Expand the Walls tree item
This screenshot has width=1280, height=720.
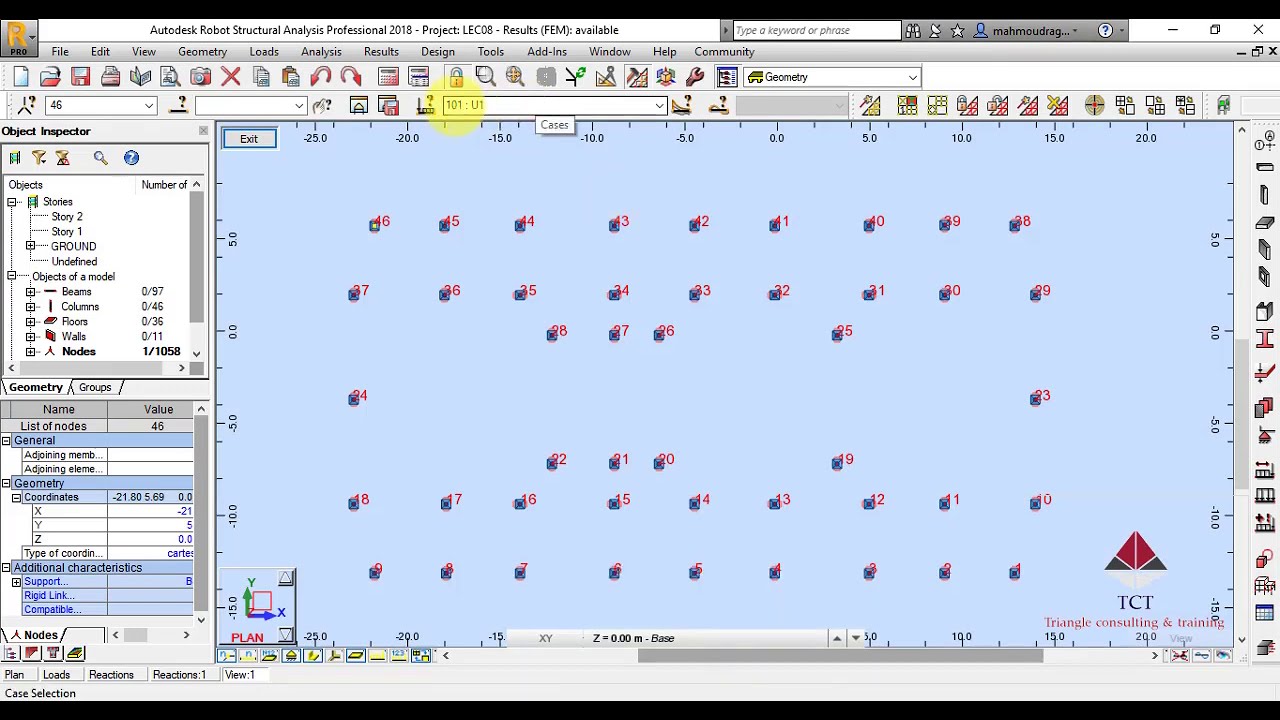[30, 337]
